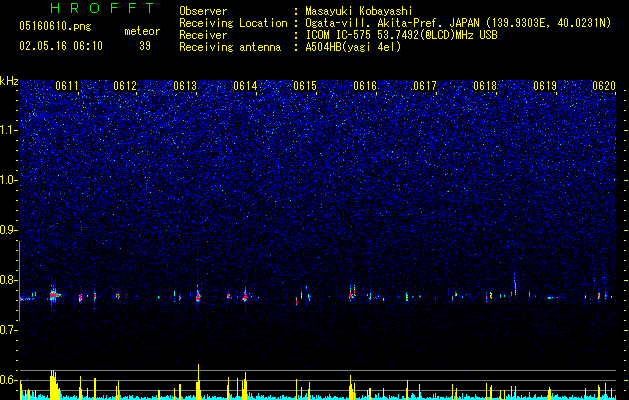Select the ICOM IC-575 receiver details
The height and width of the screenshot is (400, 629).
click(401, 35)
